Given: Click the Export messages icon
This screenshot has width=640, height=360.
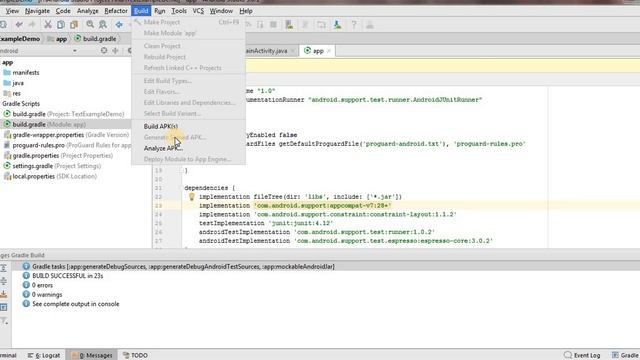Looking at the screenshot, I should click(4, 294).
